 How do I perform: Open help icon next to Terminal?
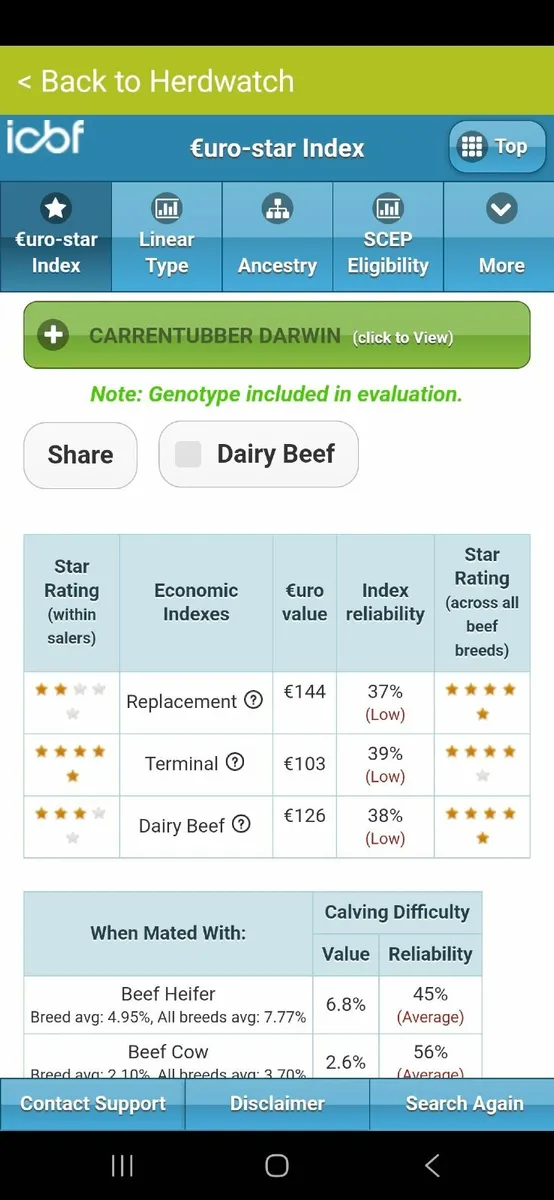(x=235, y=762)
